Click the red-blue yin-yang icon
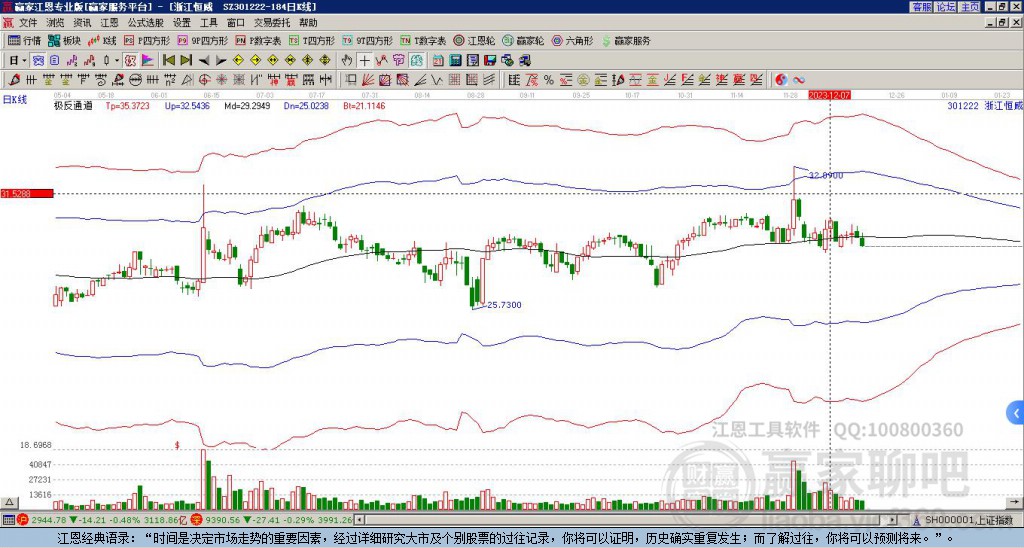The image size is (1024, 548). click(x=781, y=80)
